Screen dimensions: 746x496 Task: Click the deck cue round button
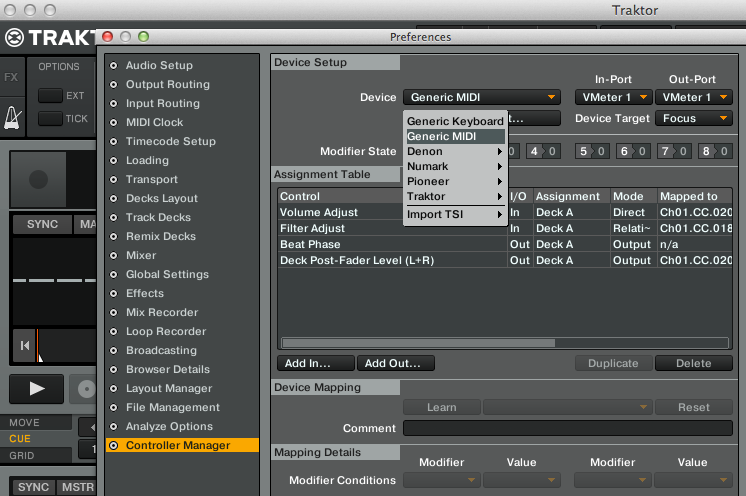(x=85, y=389)
